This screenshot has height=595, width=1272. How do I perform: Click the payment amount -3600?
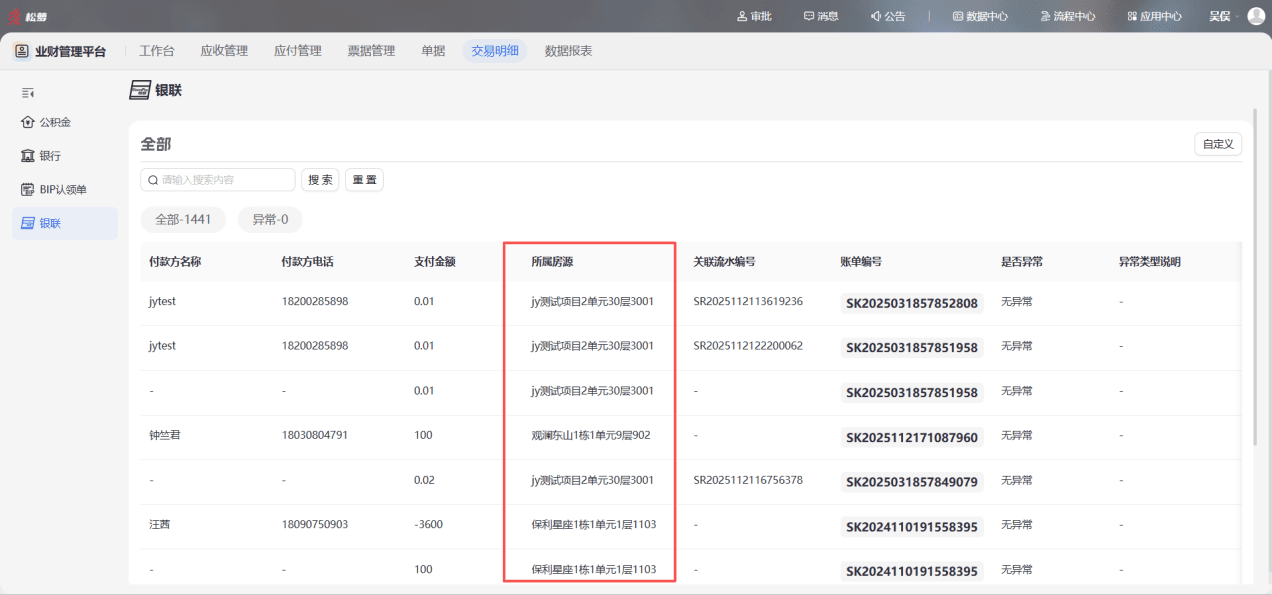(x=428, y=525)
